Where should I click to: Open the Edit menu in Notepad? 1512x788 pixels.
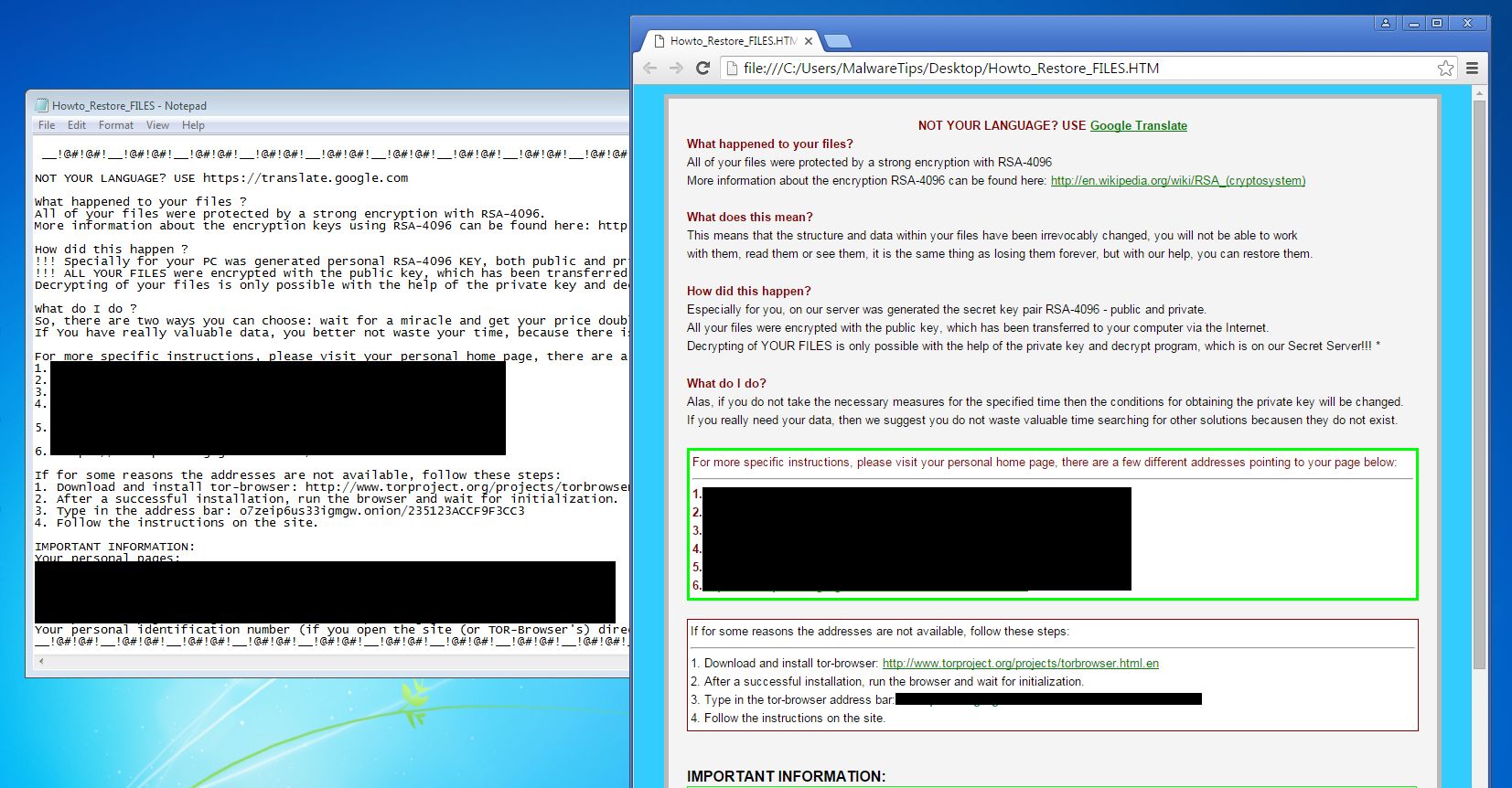[77, 125]
